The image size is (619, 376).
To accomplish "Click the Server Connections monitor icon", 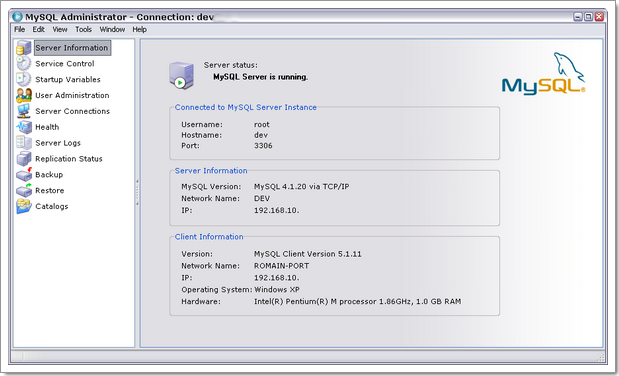I will [x=24, y=111].
